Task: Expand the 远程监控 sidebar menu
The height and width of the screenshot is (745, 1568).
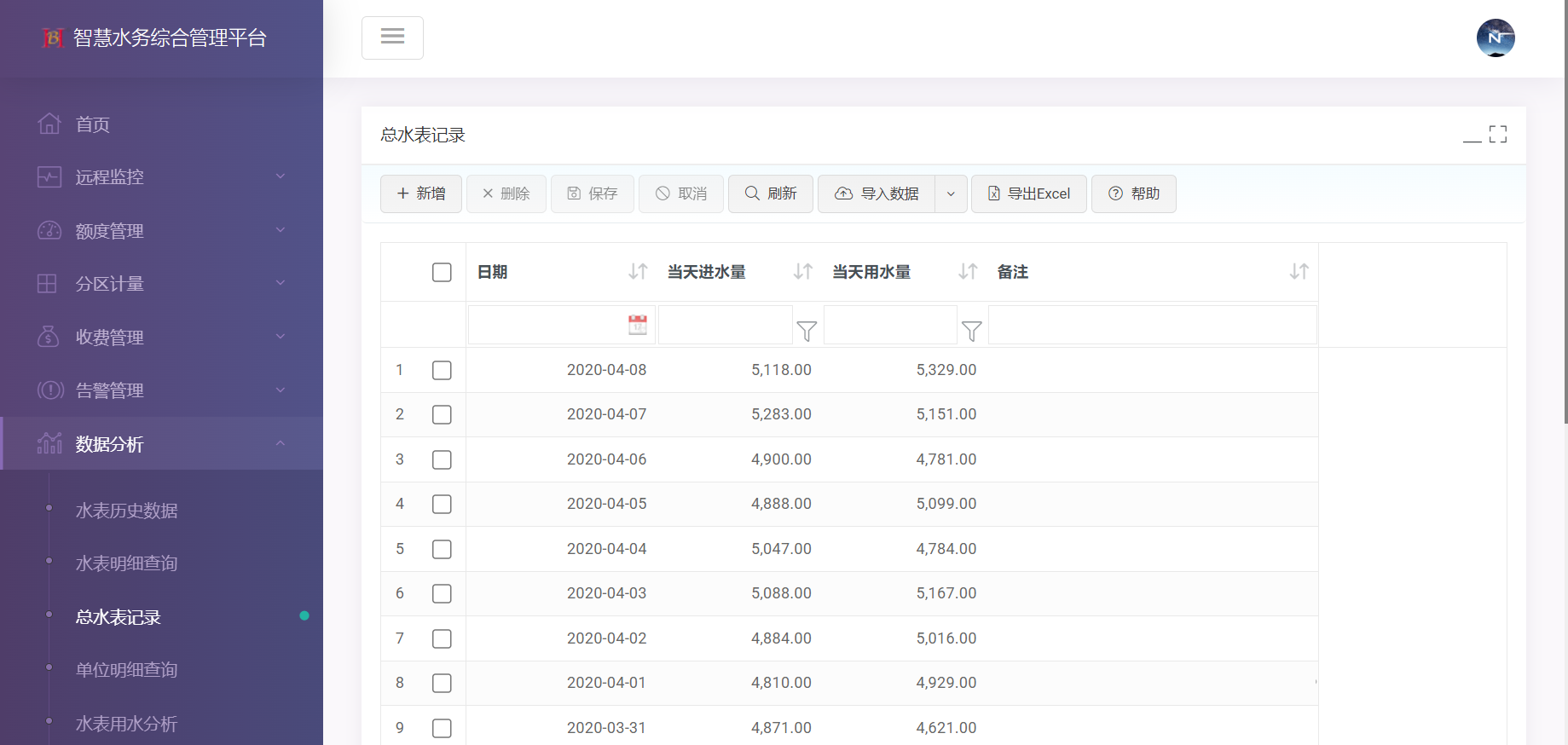Action: point(162,177)
